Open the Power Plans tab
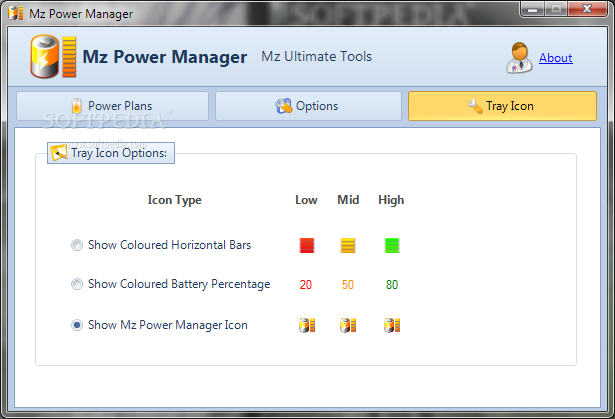The height and width of the screenshot is (419, 615). pos(112,106)
